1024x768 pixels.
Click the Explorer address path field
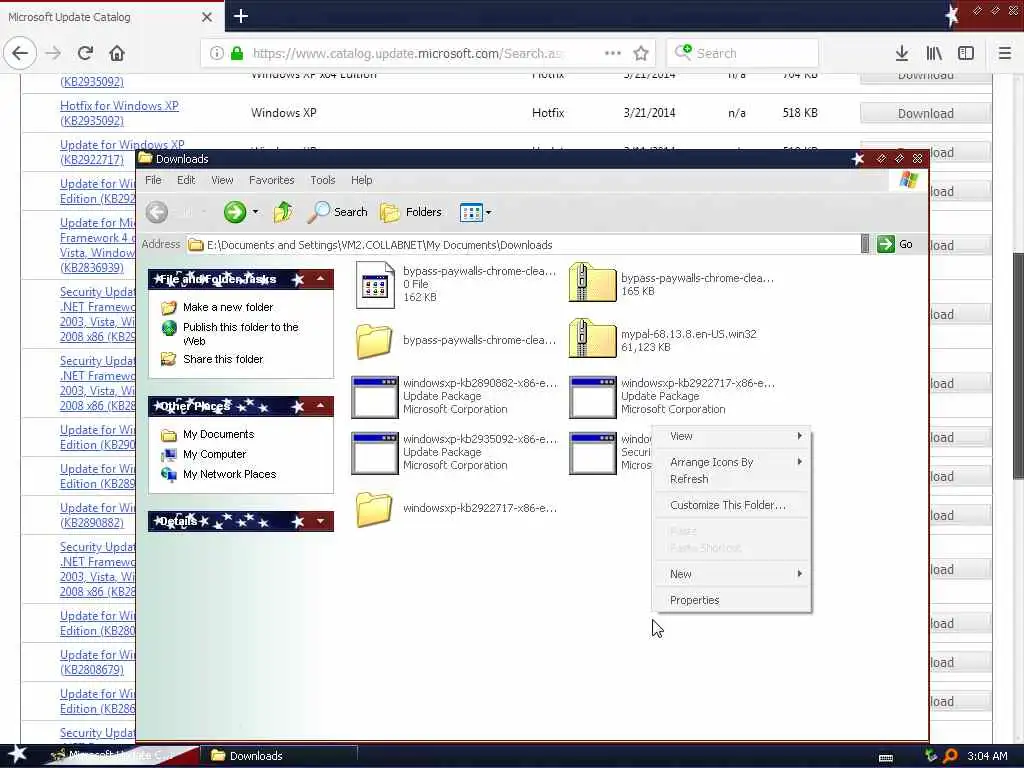coord(523,245)
